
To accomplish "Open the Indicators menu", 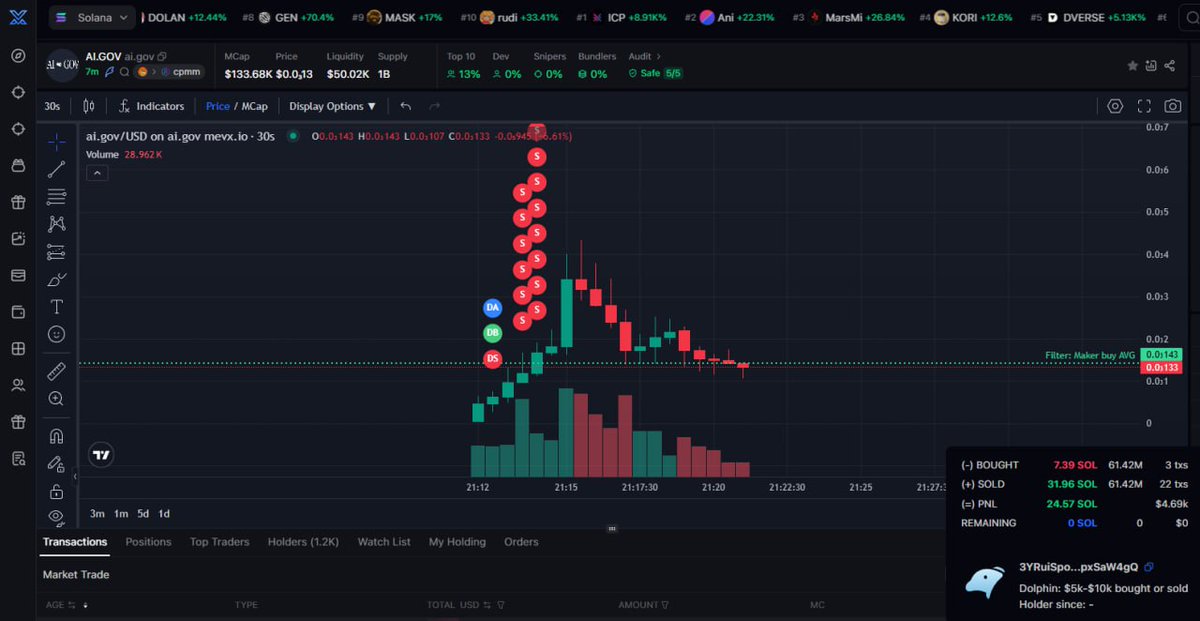I will pyautogui.click(x=151, y=106).
